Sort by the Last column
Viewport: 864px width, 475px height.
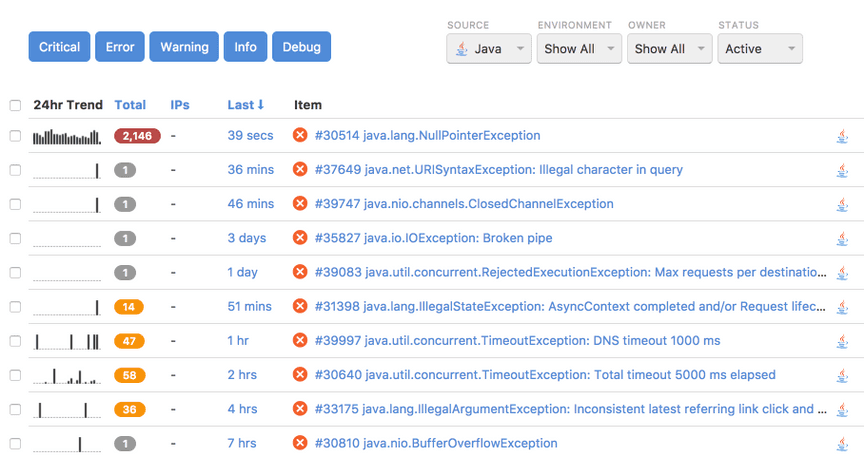click(x=246, y=105)
